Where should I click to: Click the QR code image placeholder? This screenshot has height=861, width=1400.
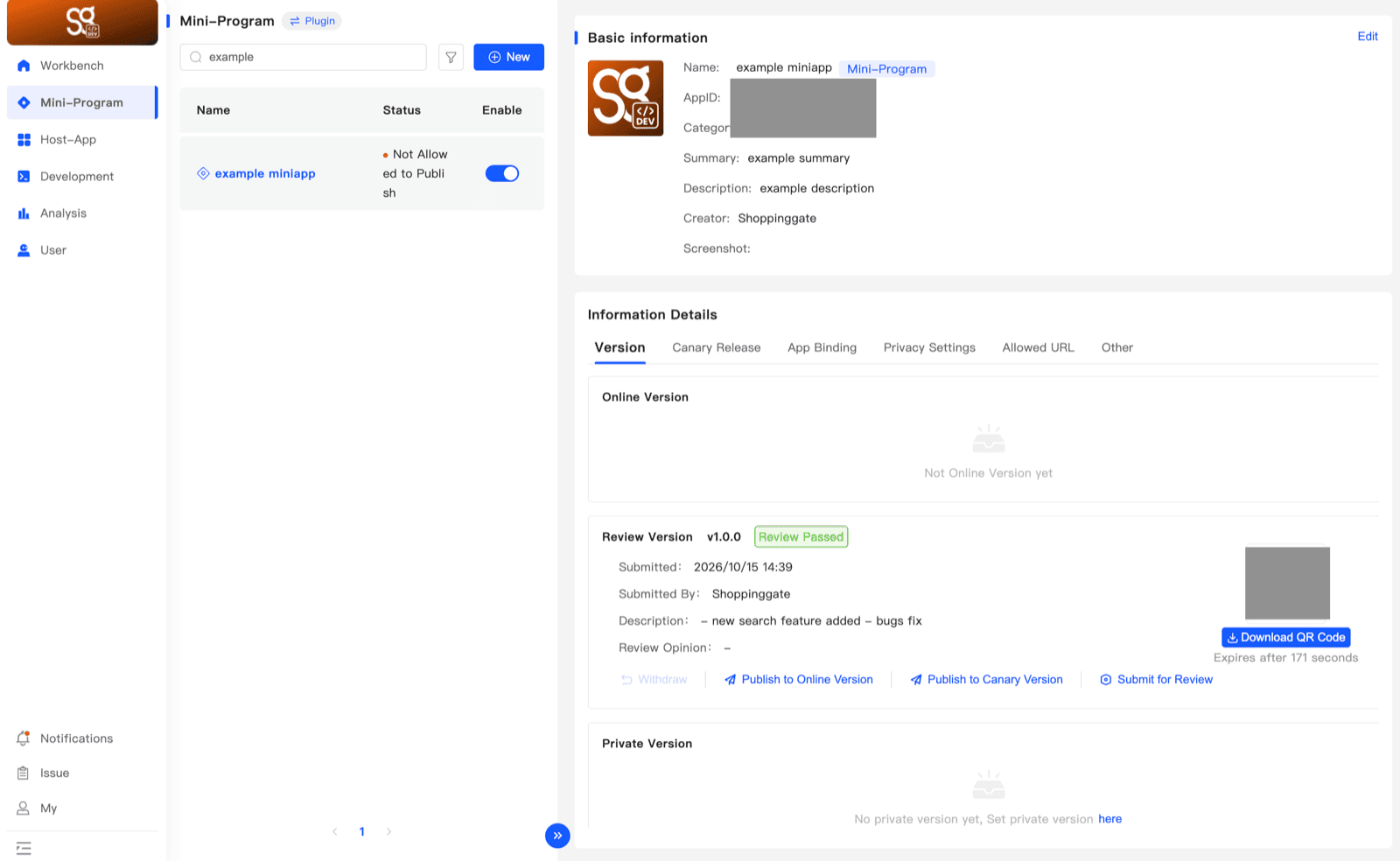coord(1287,583)
